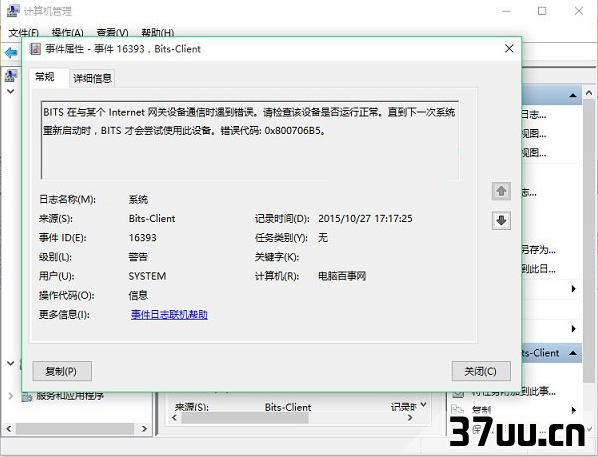Click the Computer Management tree root icon
The image size is (598, 457).
click(x=11, y=76)
